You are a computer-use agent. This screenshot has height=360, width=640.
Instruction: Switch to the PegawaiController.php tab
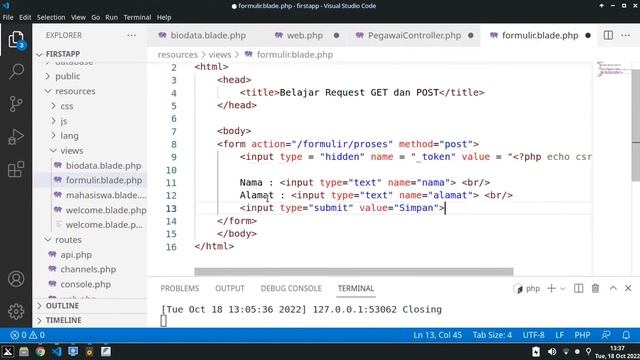point(413,36)
